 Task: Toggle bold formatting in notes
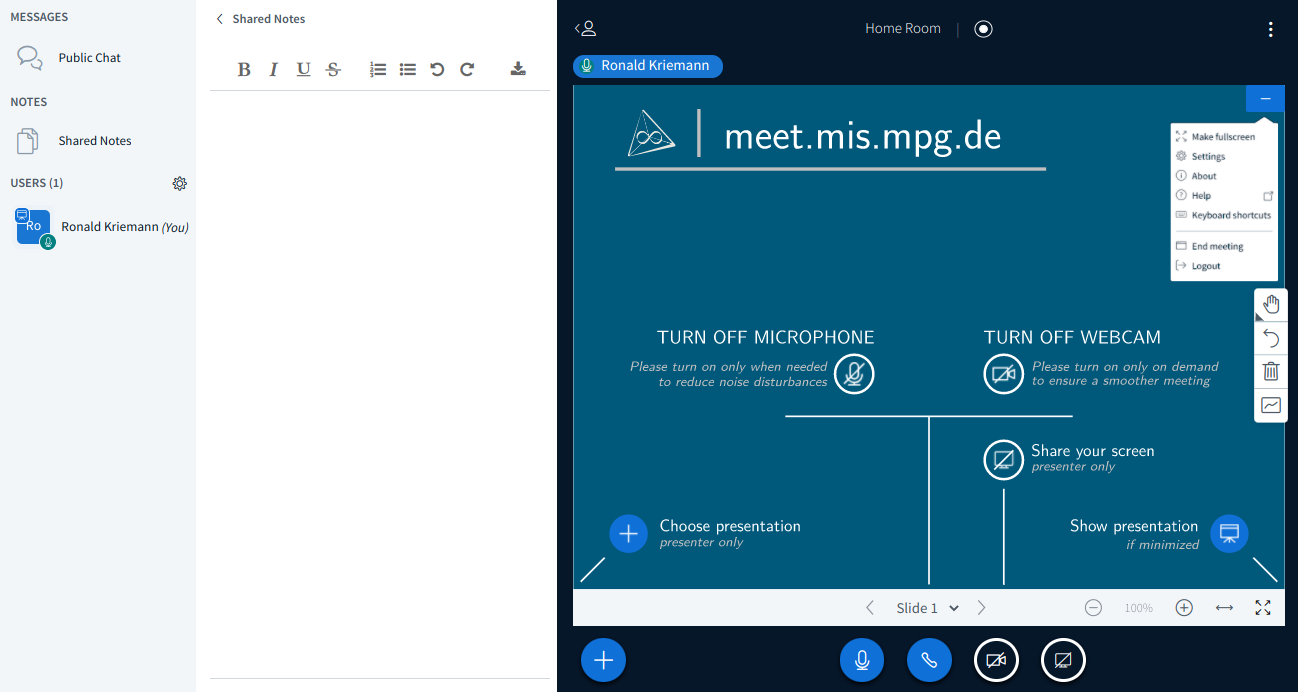pyautogui.click(x=244, y=69)
